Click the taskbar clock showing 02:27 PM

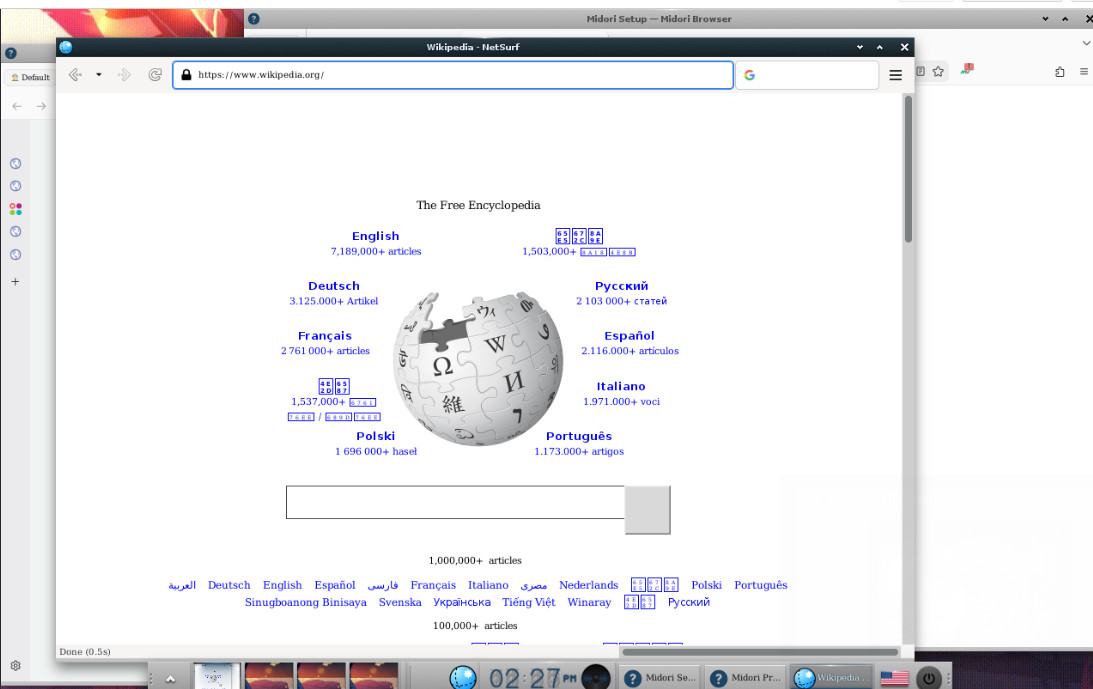click(x=532, y=677)
